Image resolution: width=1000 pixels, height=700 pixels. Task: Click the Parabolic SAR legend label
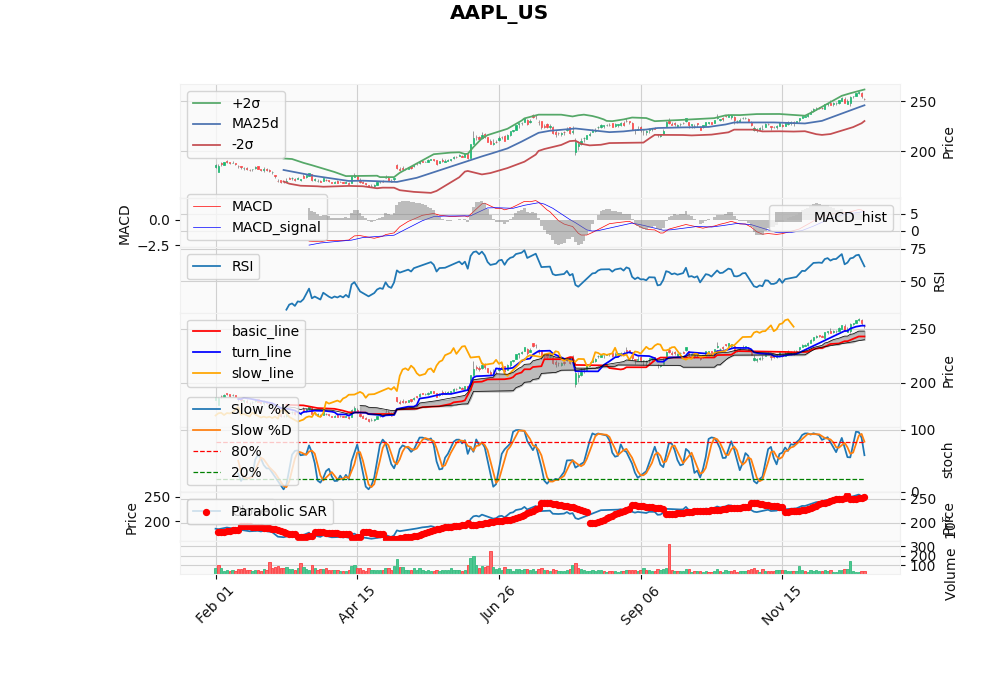coord(279,511)
